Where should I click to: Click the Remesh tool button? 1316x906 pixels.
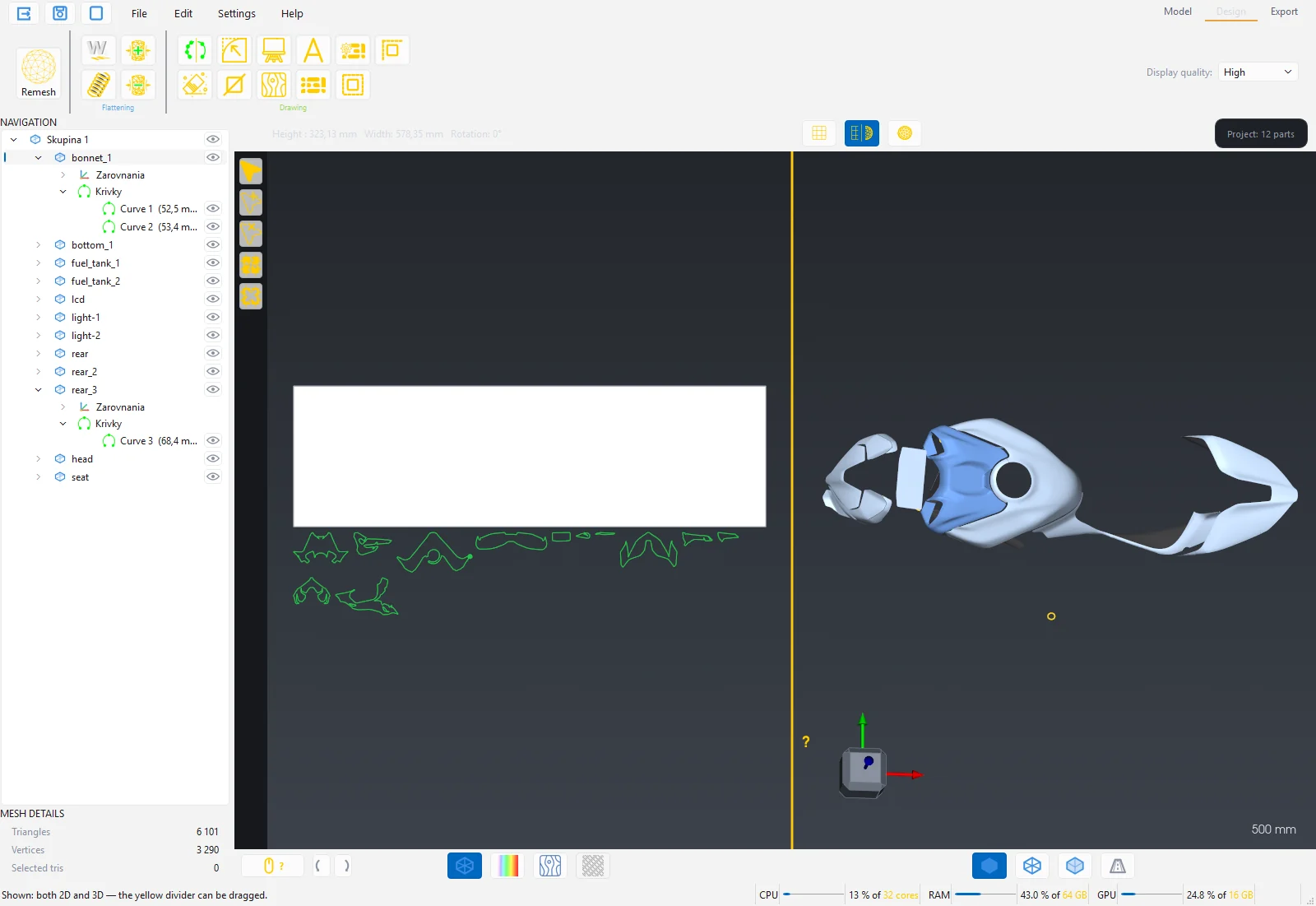pyautogui.click(x=39, y=73)
